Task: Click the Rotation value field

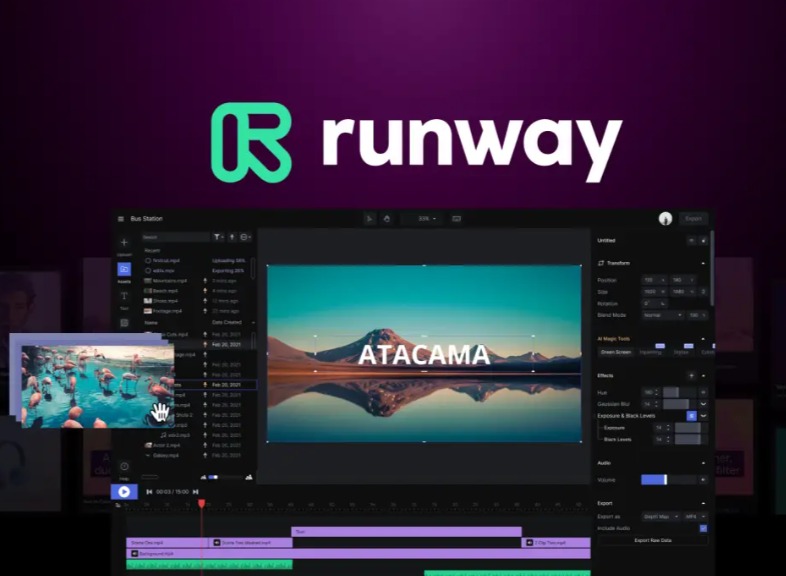Action: click(x=656, y=303)
